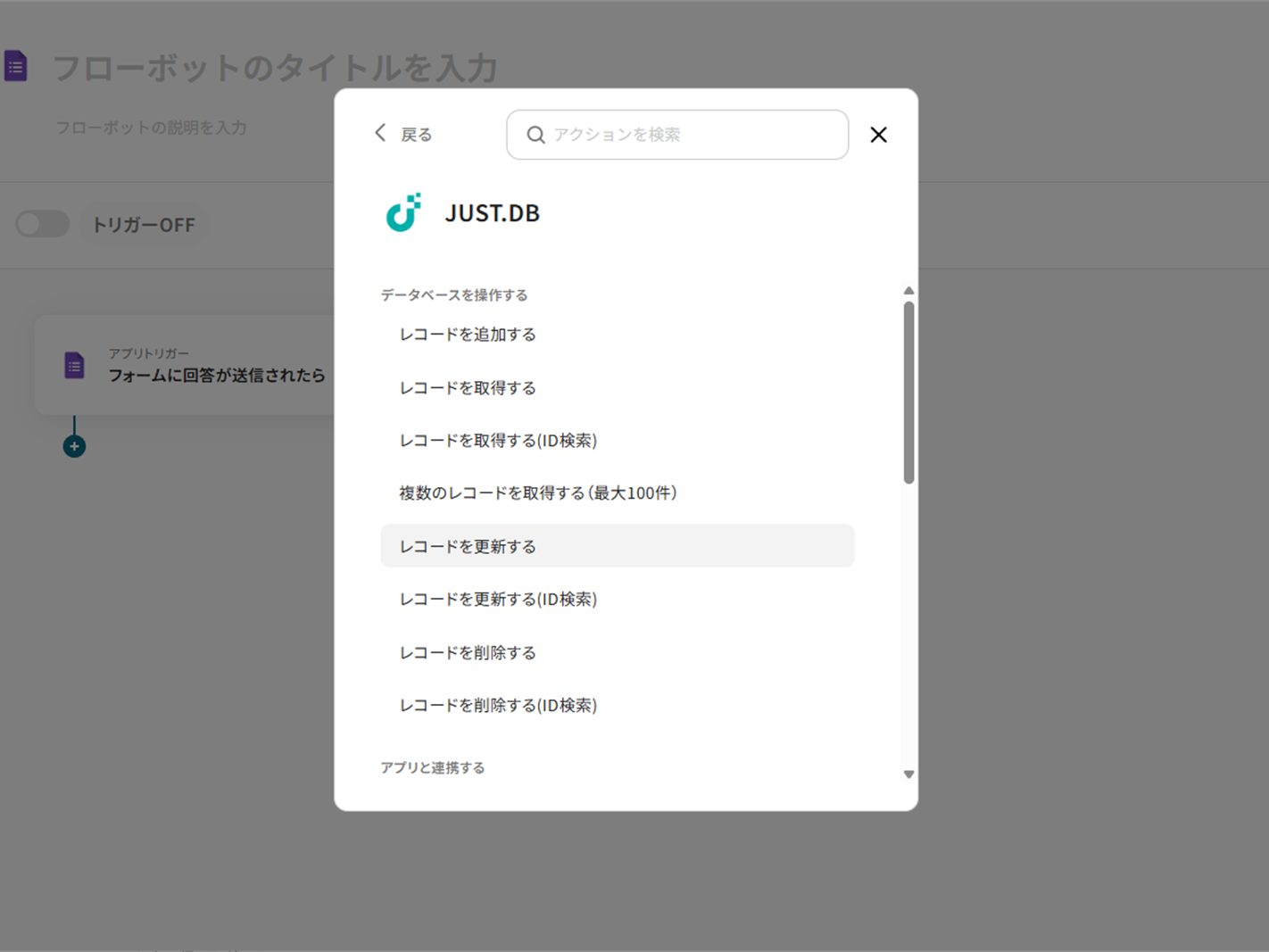Viewport: 1269px width, 952px height.
Task: Select レコードを削除する action
Action: click(x=468, y=653)
